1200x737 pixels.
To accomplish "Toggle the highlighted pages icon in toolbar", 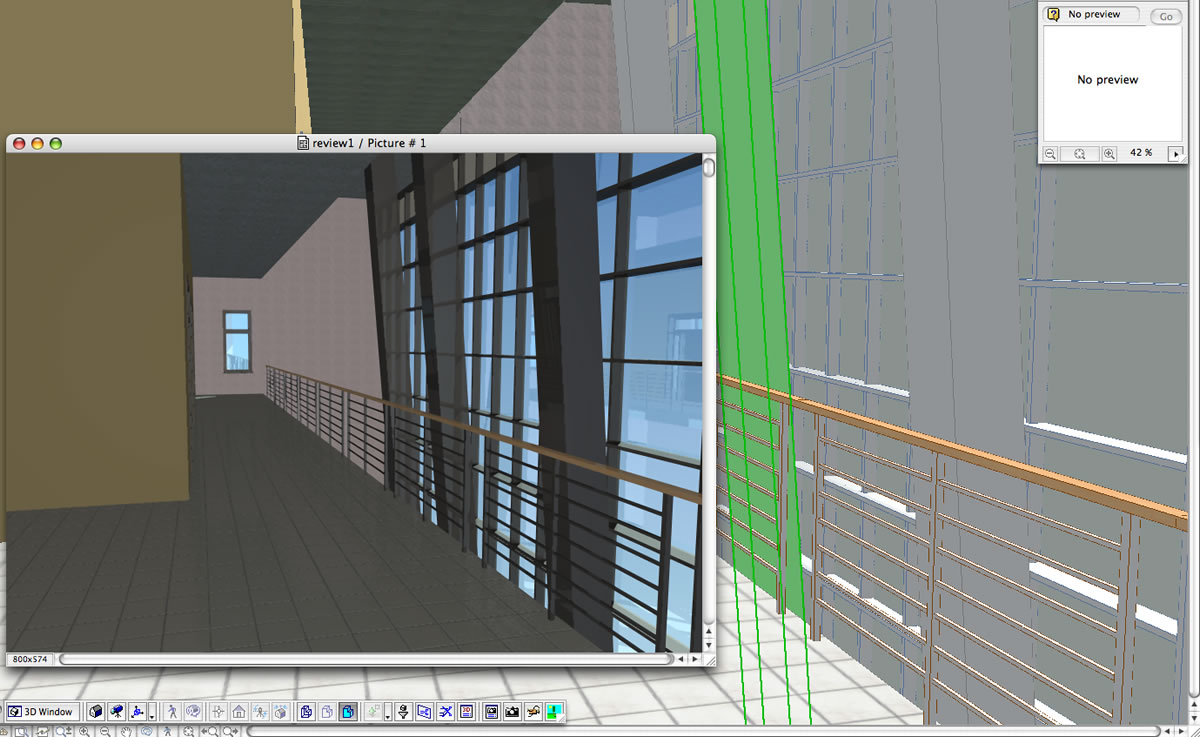I will tap(347, 712).
